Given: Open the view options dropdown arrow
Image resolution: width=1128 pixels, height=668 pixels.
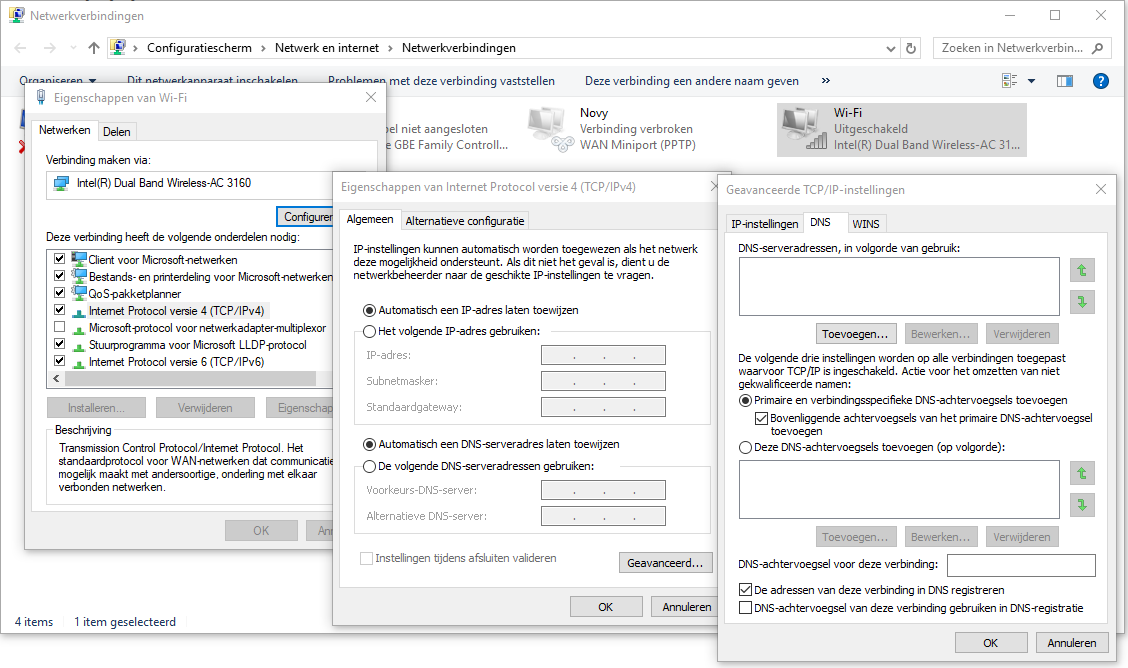Looking at the screenshot, I should [1032, 81].
